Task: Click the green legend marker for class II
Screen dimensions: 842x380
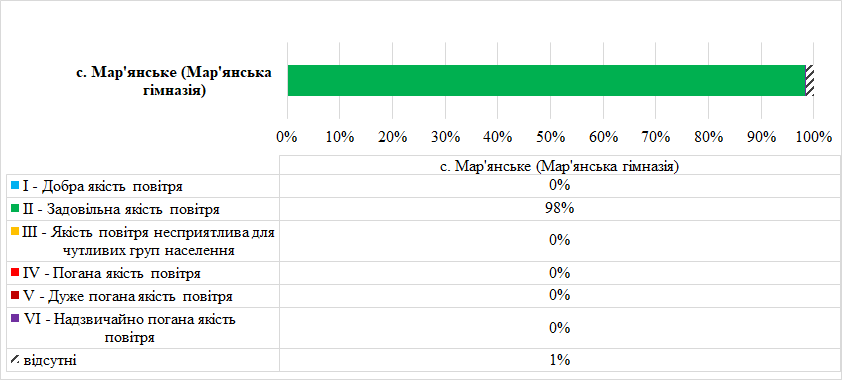Action: point(14,209)
